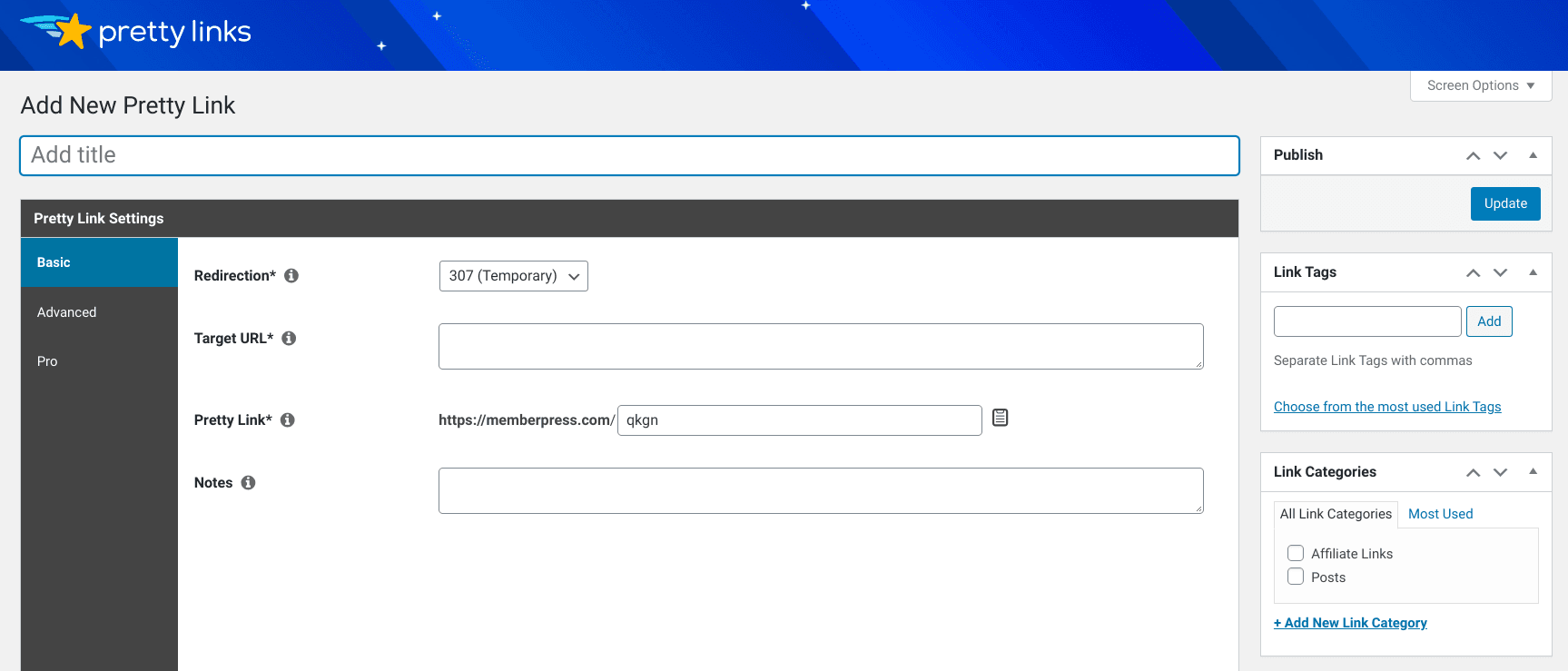Move Publish panel up arrow
This screenshot has height=671, width=1568.
tap(1473, 155)
